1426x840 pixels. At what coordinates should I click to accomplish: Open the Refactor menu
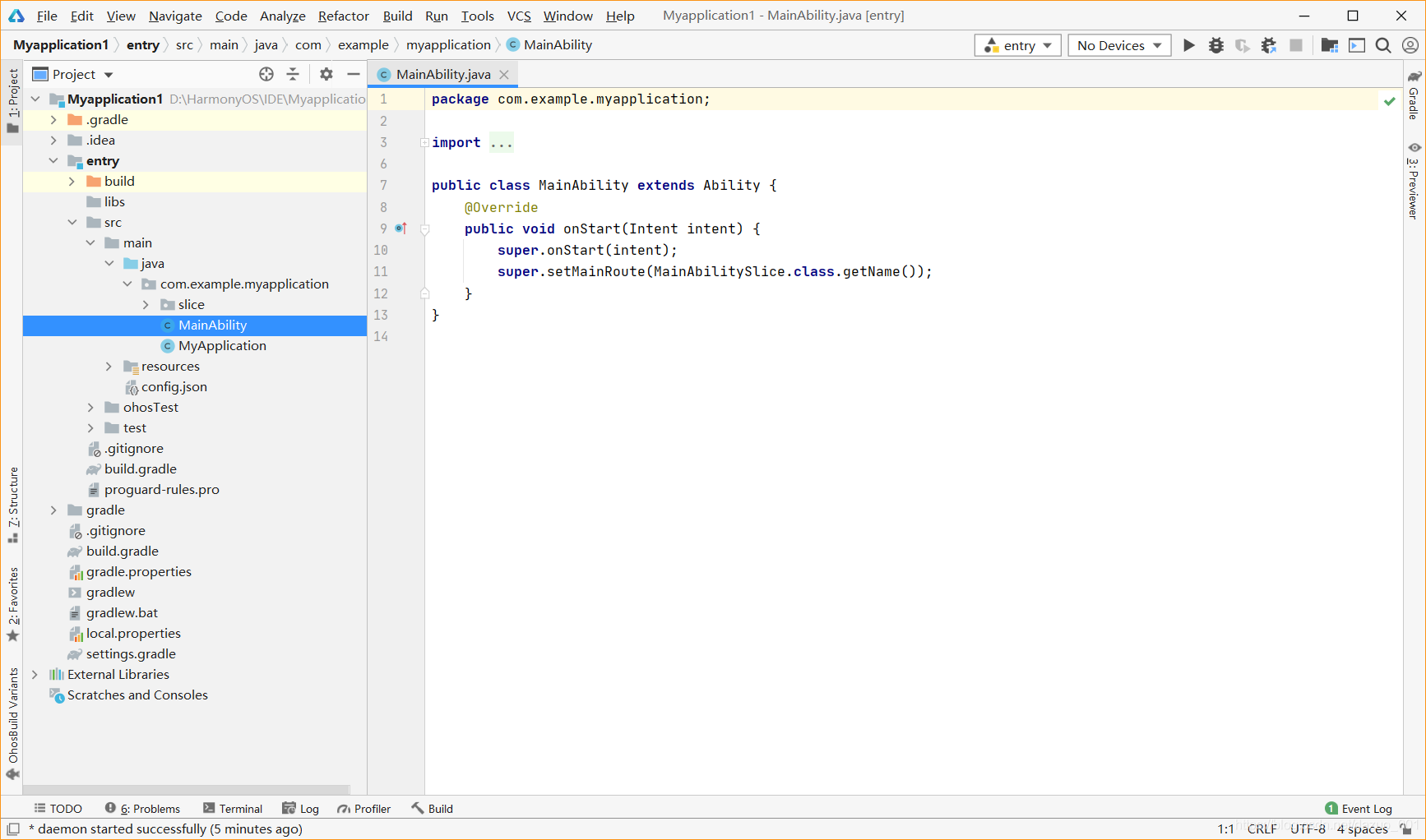pos(344,16)
